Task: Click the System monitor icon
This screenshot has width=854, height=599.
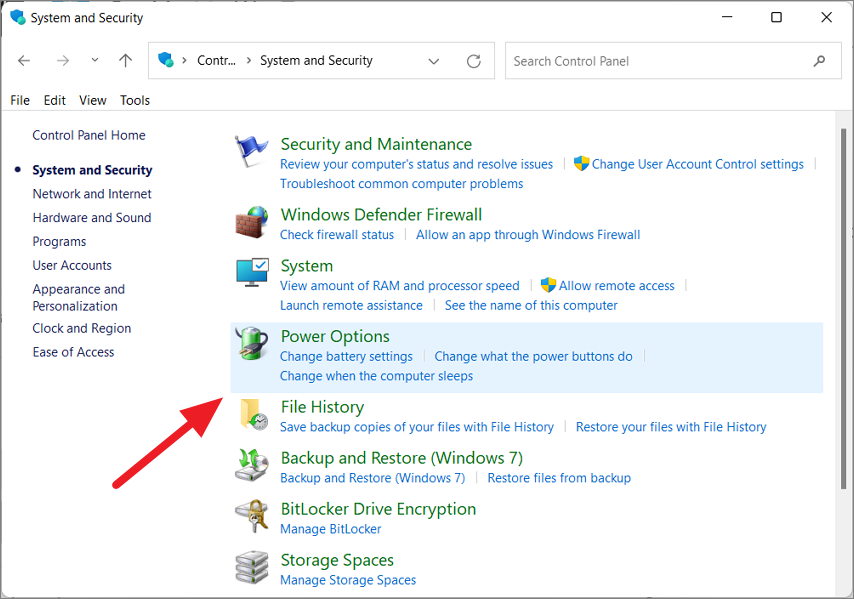Action: click(x=252, y=272)
